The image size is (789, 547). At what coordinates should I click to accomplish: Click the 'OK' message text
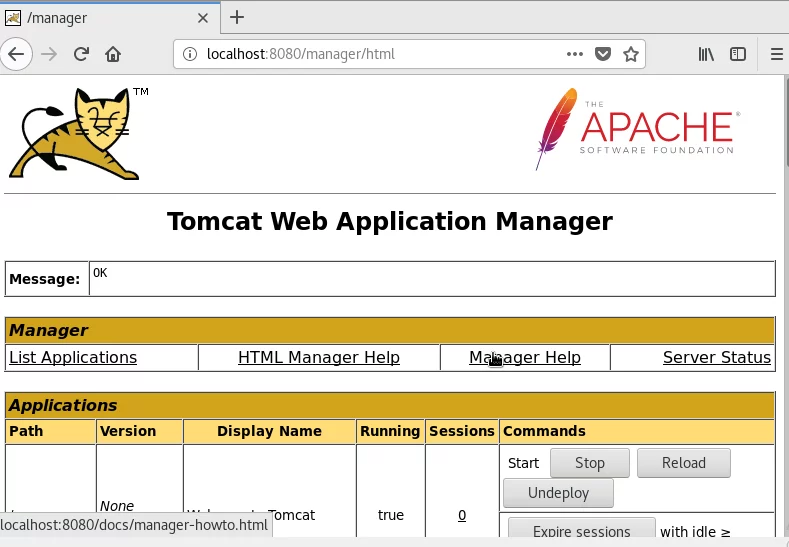point(100,273)
